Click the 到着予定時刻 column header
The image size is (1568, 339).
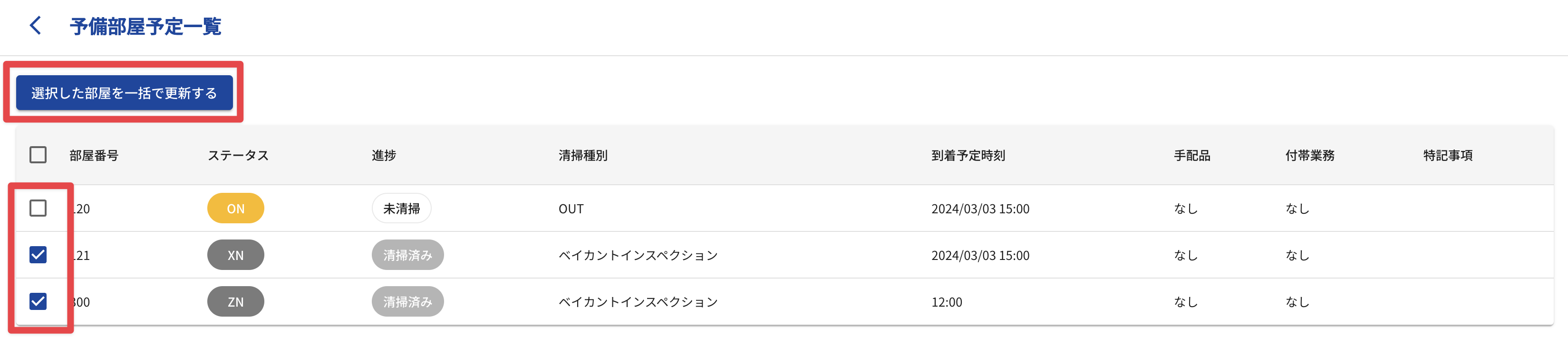[968, 156]
